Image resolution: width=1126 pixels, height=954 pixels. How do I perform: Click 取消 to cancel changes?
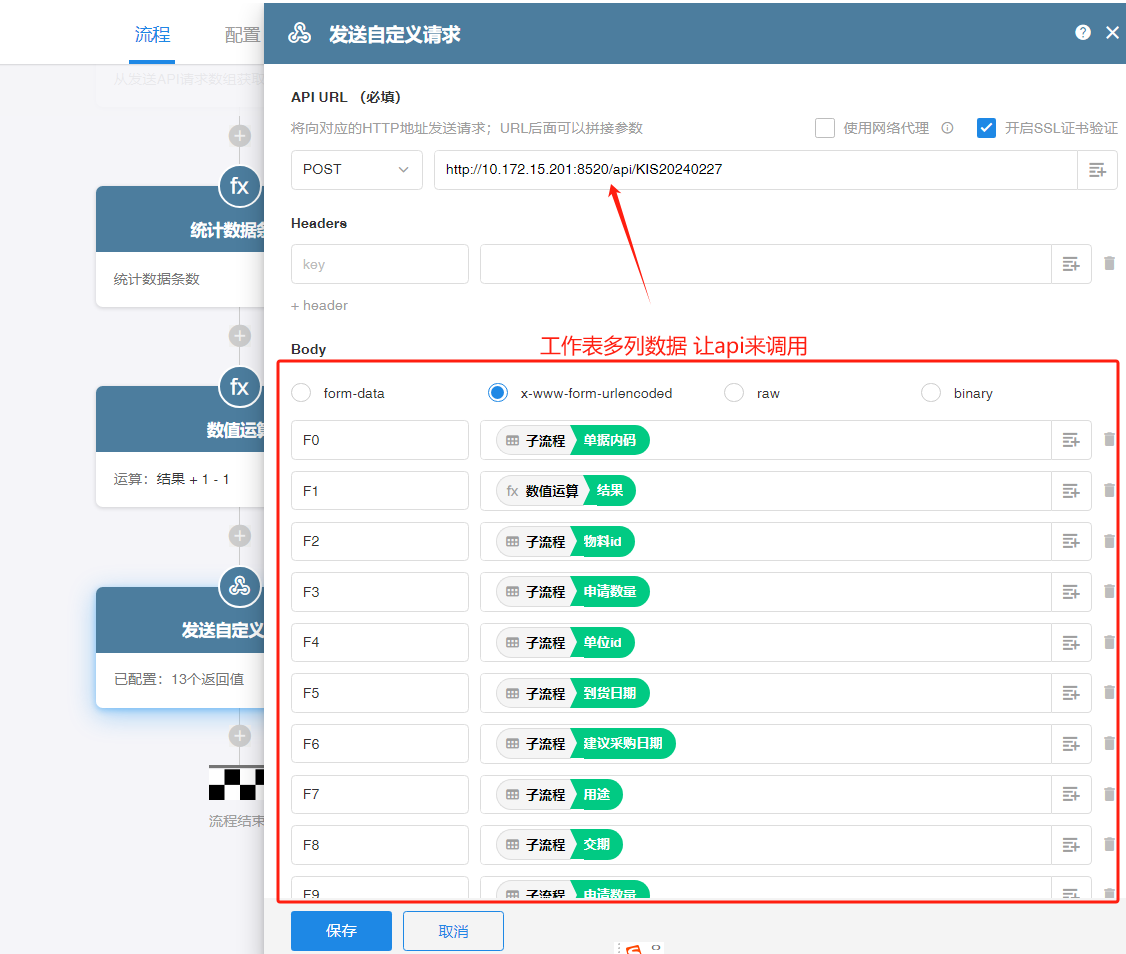(453, 931)
